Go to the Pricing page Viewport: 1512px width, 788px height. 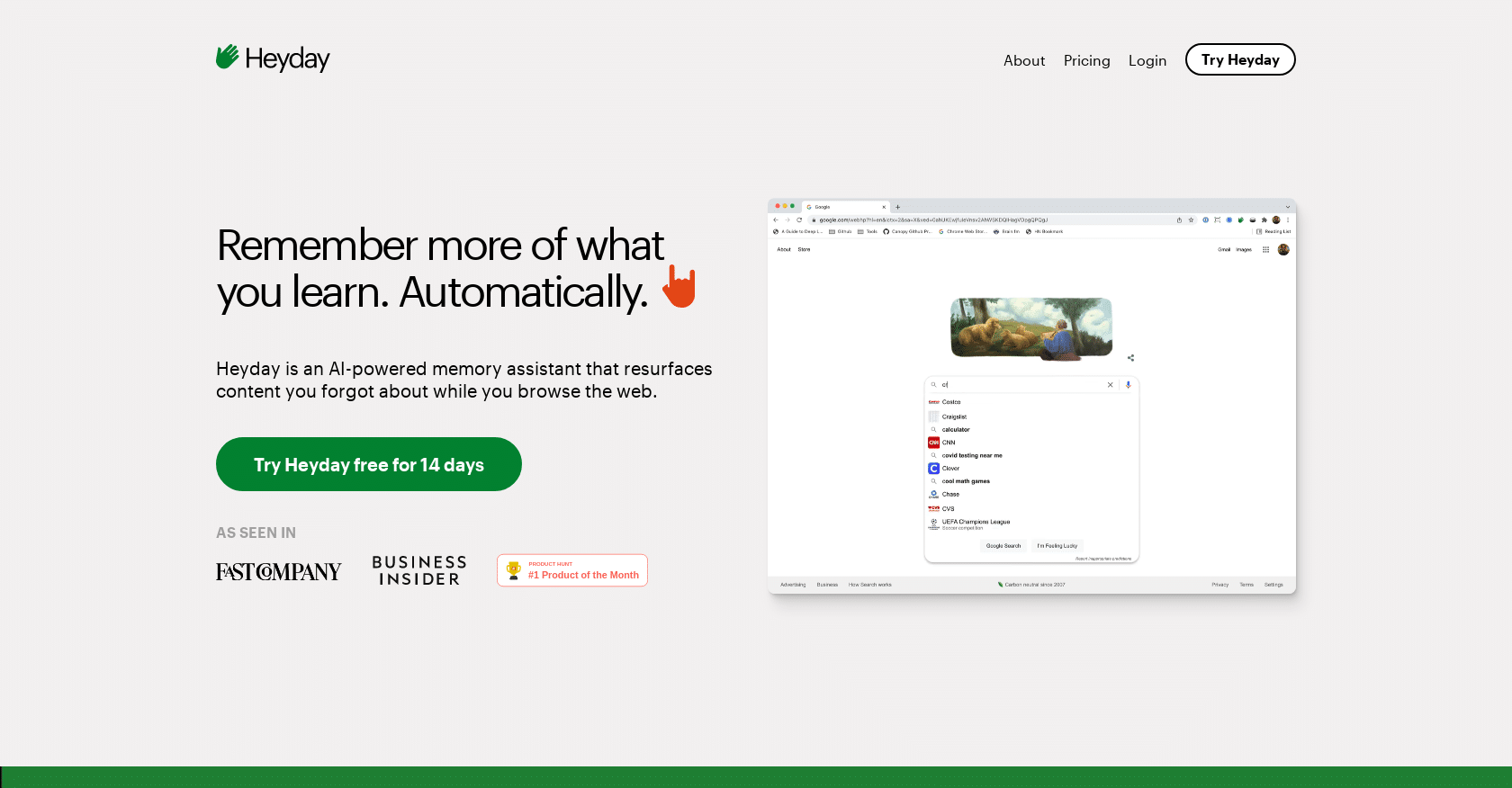pyautogui.click(x=1086, y=60)
